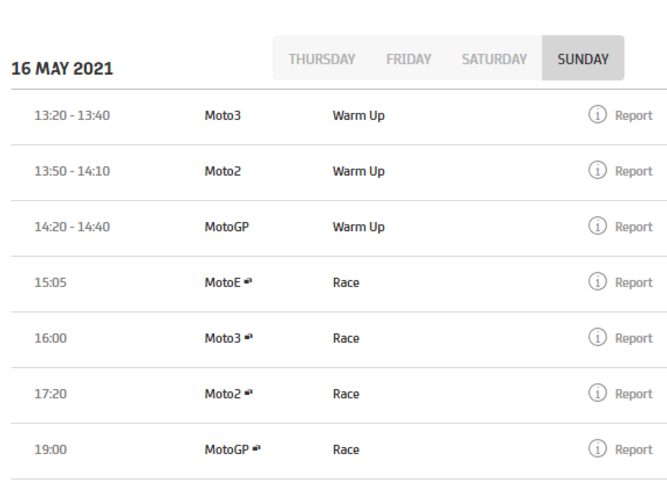Click the info icon for Moto3 Race
The width and height of the screenshot is (667, 486).
point(597,338)
